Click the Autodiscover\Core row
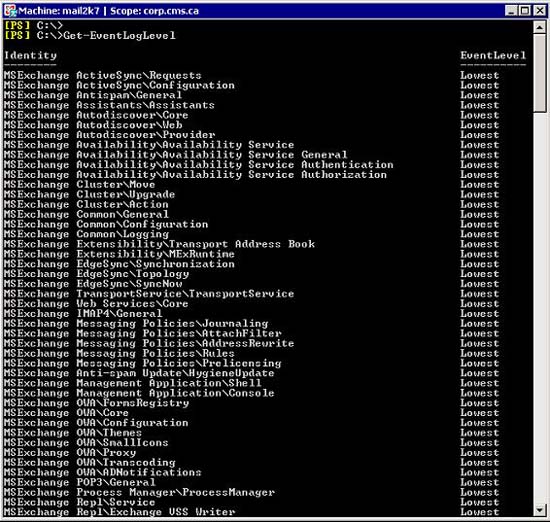Viewport: 550px width, 522px height. [251, 115]
